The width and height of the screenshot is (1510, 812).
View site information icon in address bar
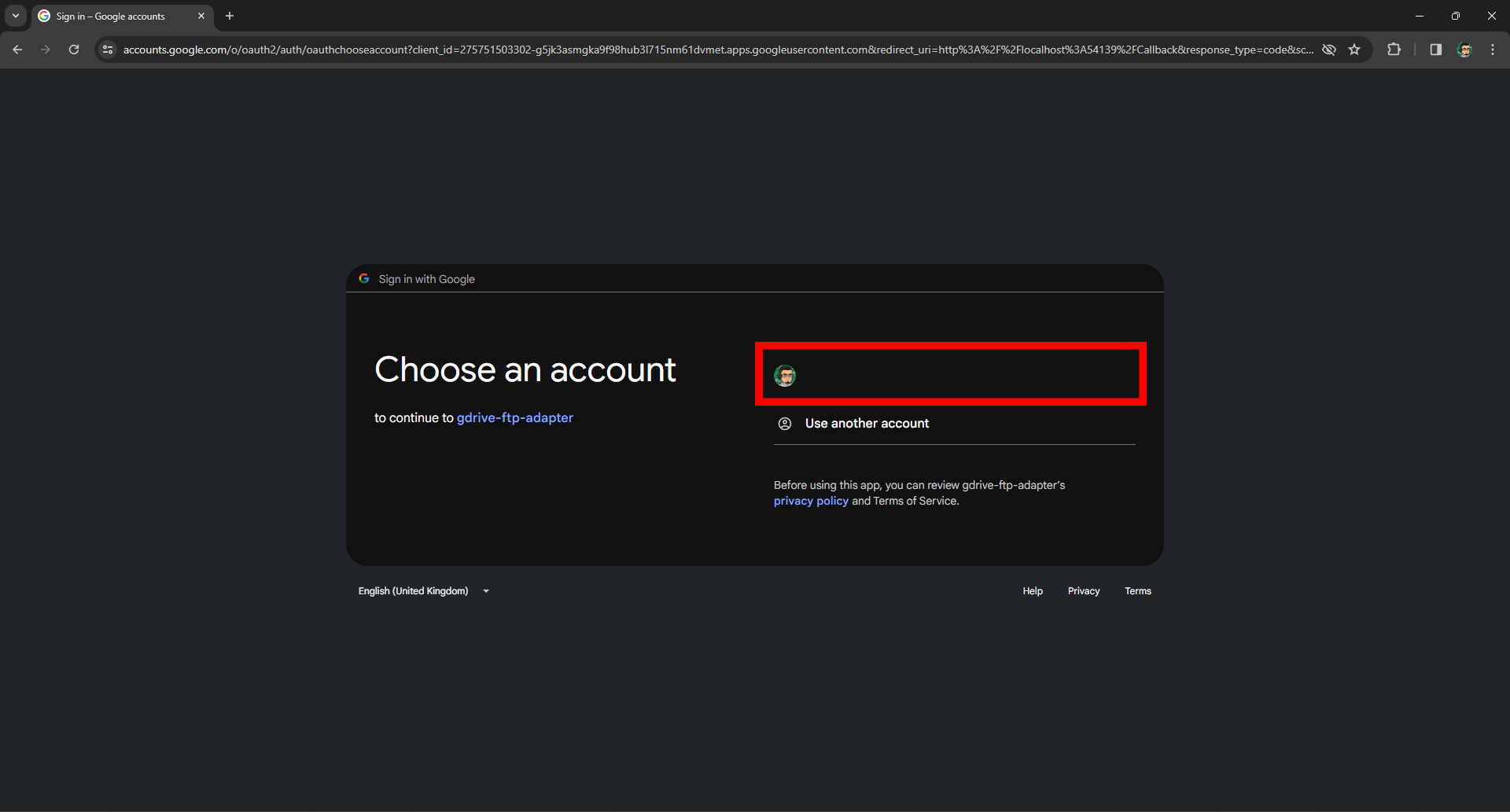click(108, 50)
